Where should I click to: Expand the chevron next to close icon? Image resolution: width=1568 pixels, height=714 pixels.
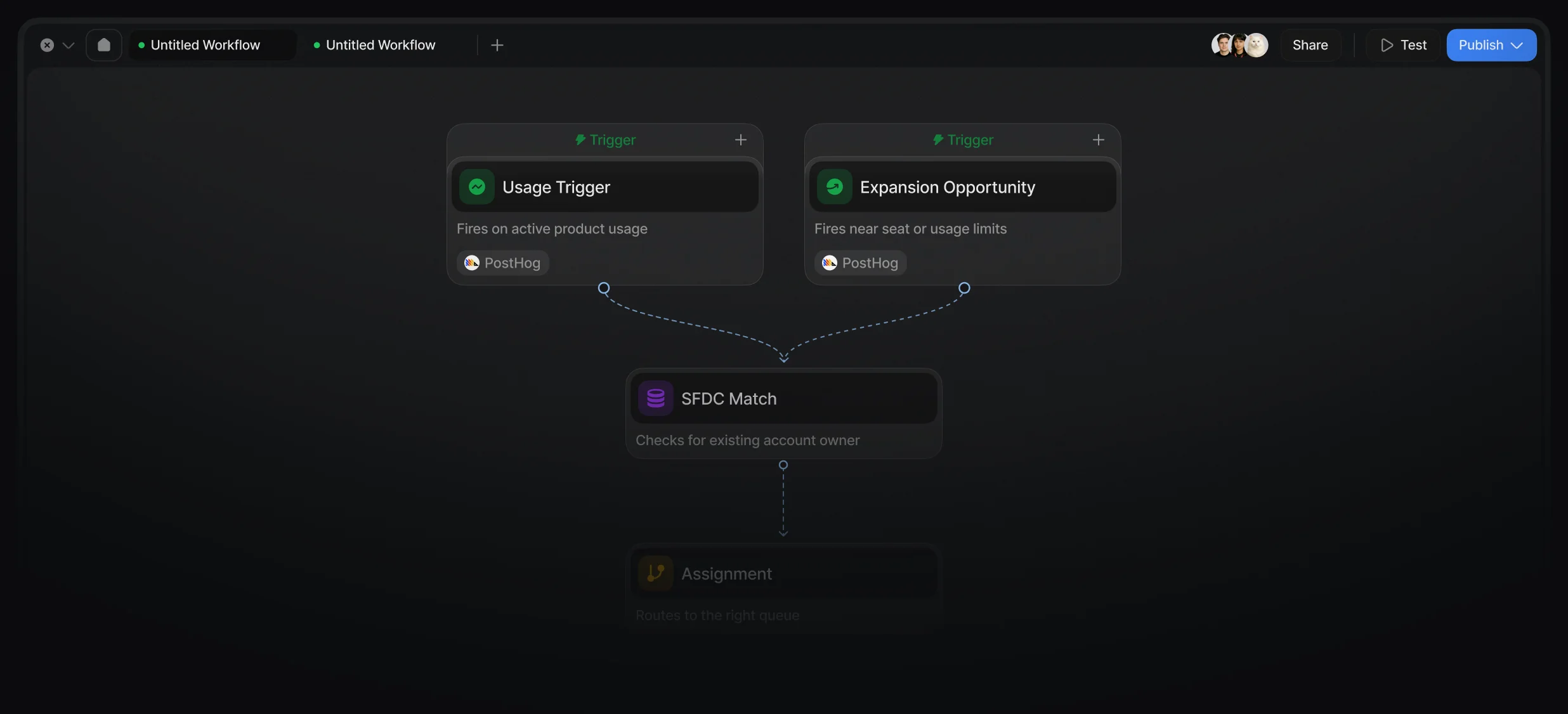pos(69,45)
